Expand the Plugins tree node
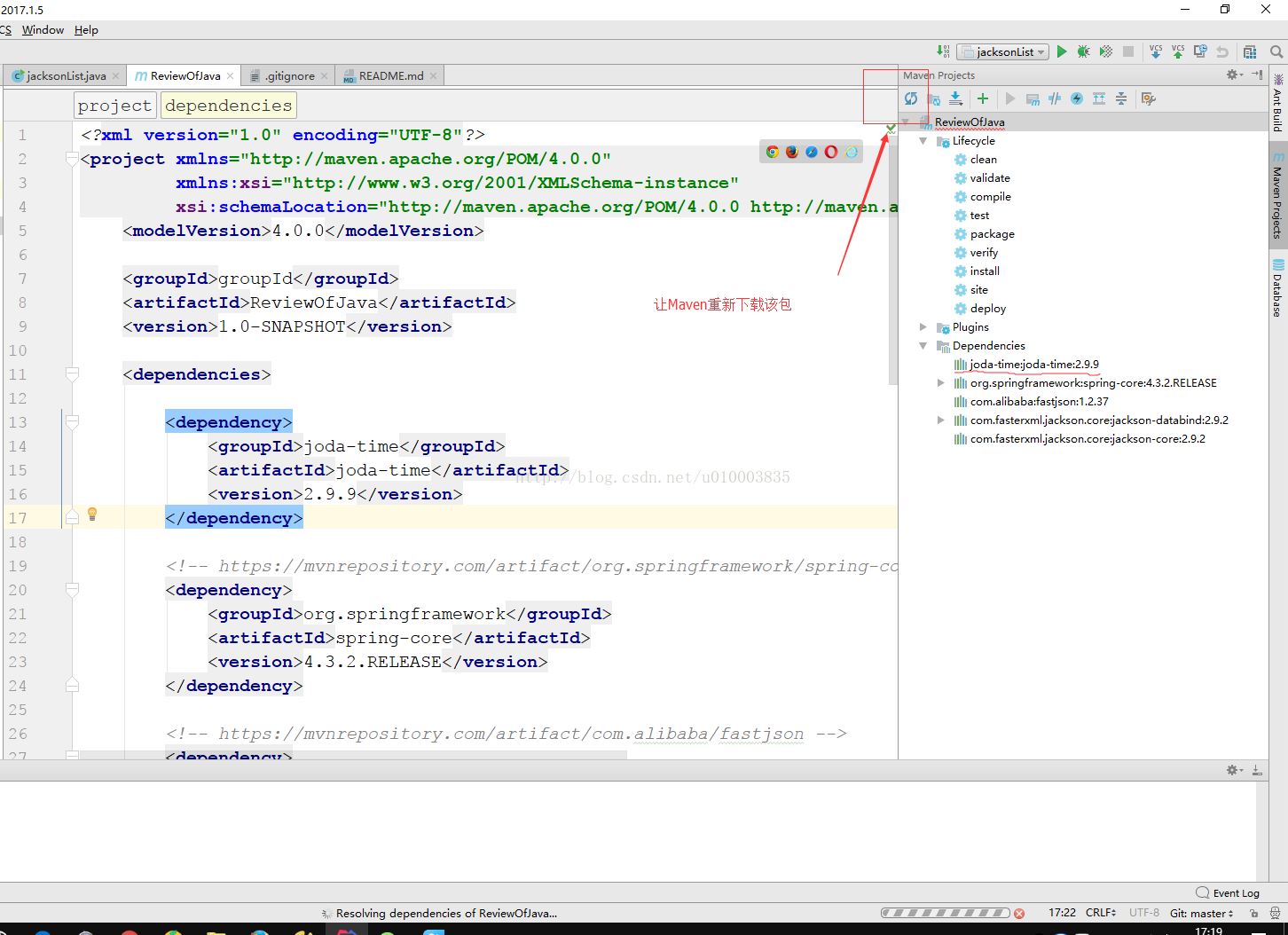This screenshot has height=935, width=1288. click(923, 327)
